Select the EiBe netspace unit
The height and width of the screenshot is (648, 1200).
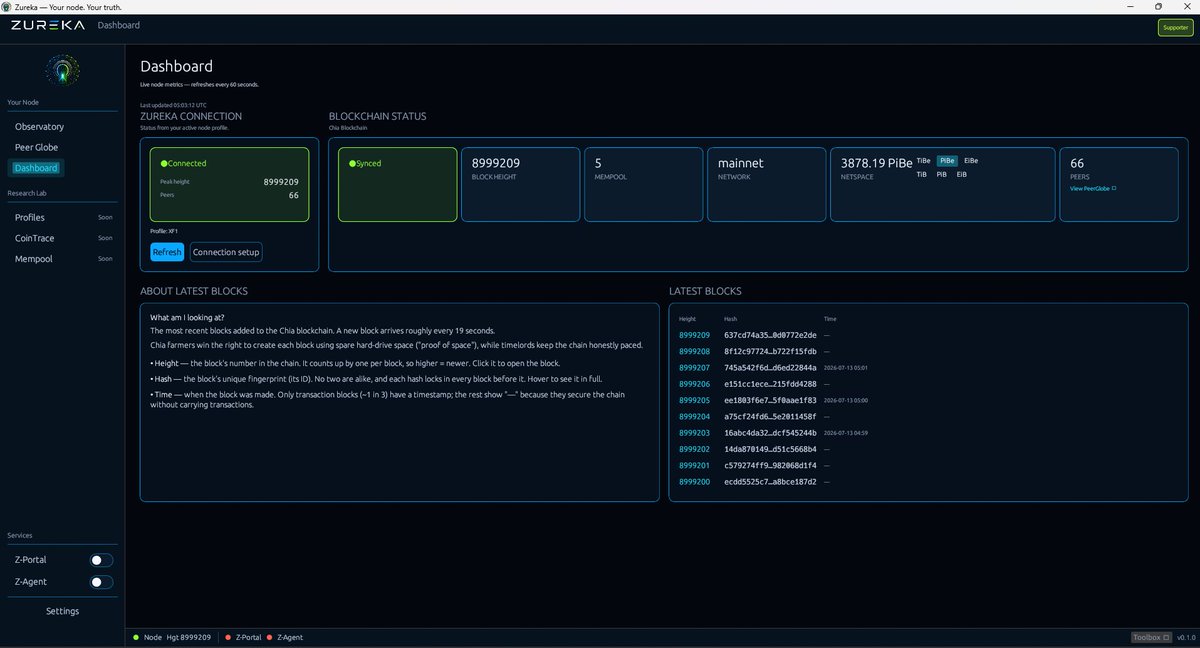pos(971,160)
